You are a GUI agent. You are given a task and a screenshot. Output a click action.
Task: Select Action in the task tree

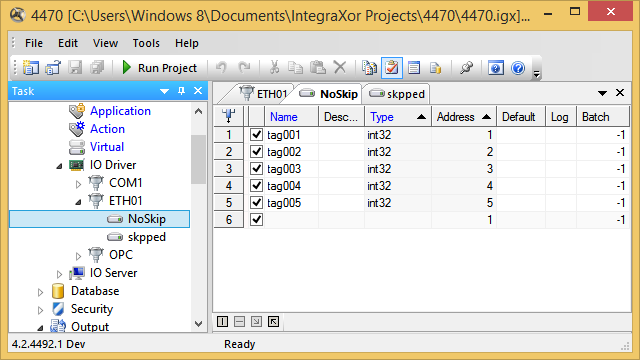click(x=107, y=129)
